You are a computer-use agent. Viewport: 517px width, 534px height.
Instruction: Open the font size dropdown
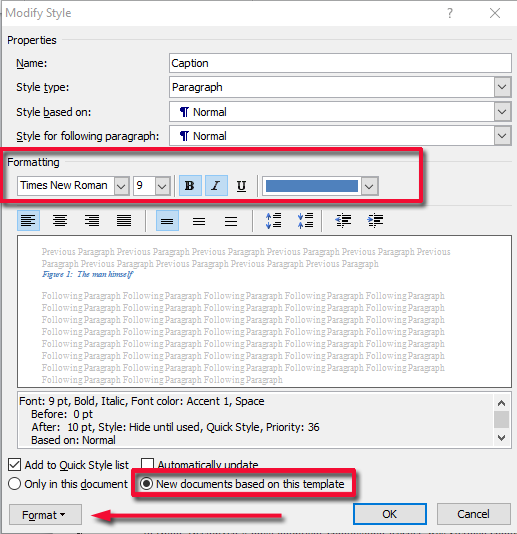coord(162,186)
